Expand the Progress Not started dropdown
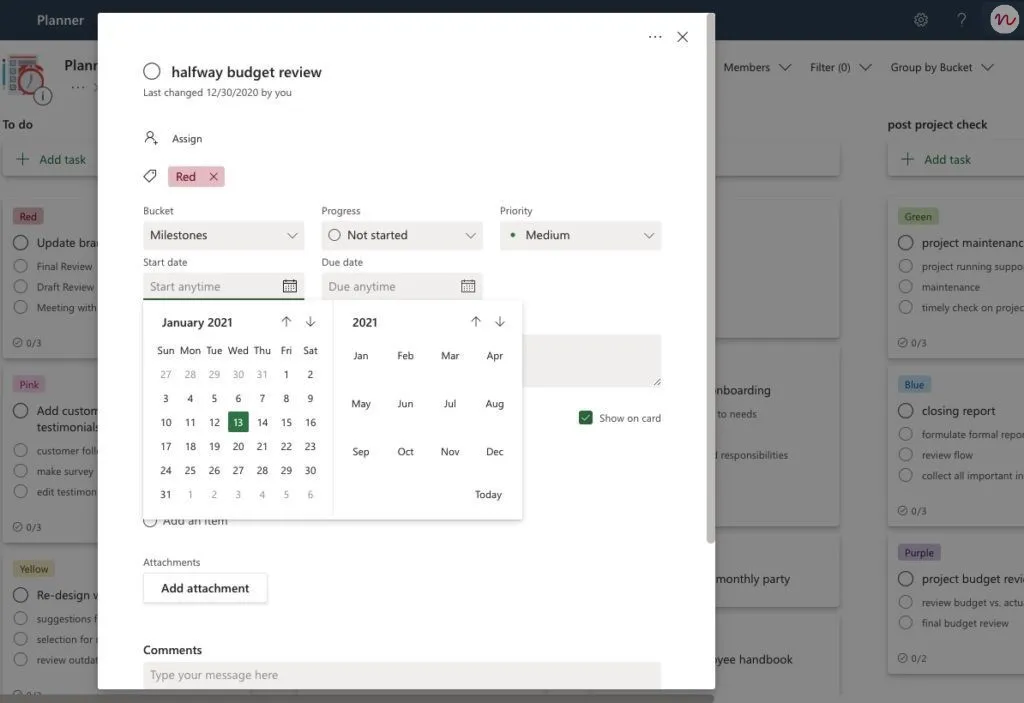1024x703 pixels. pyautogui.click(x=402, y=235)
